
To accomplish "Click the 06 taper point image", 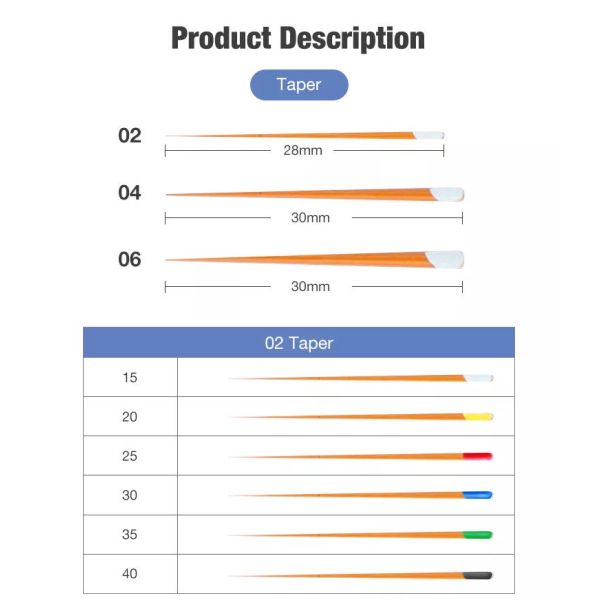I will pos(314,259).
